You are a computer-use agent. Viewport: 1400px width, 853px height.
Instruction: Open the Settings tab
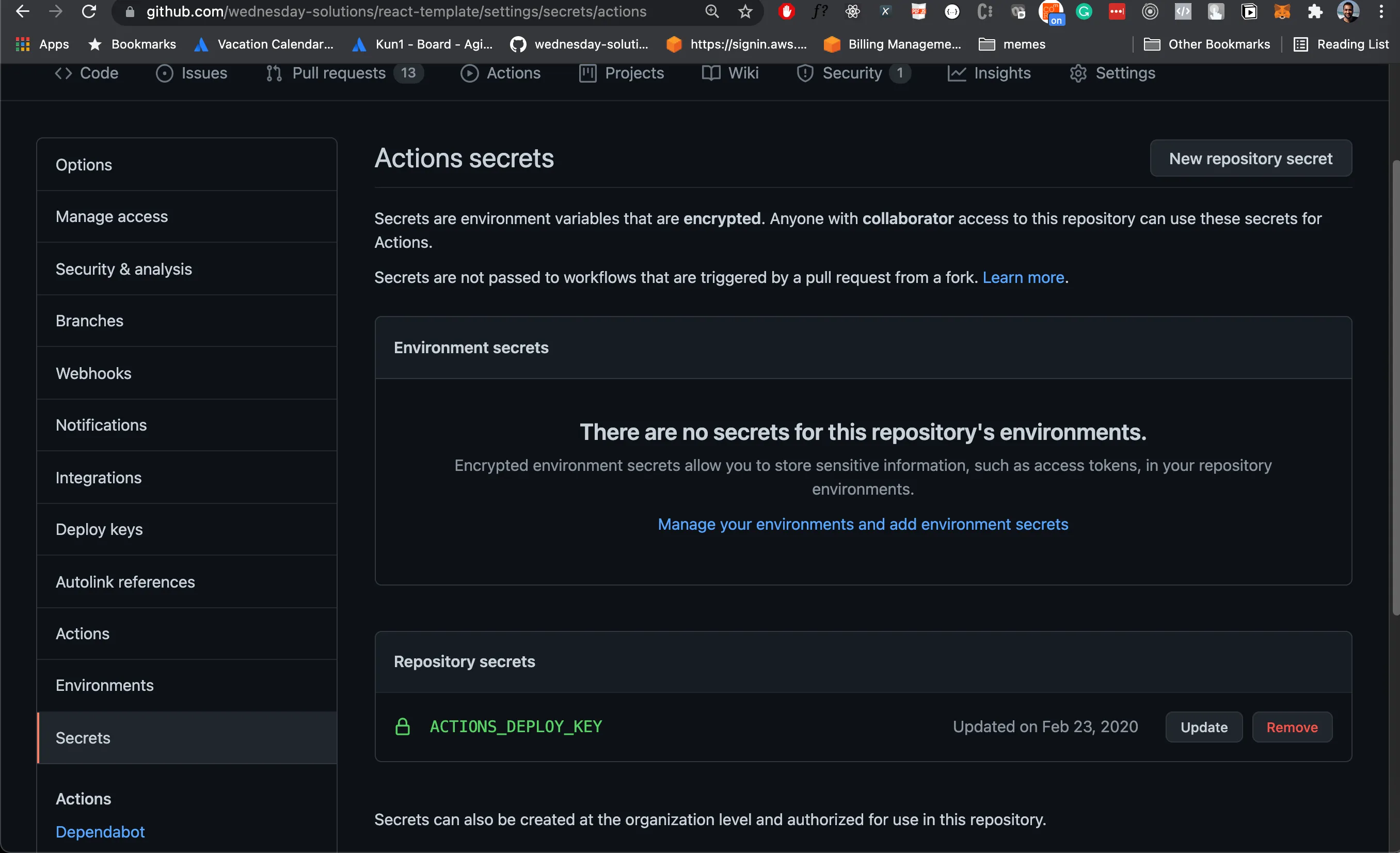point(1112,73)
